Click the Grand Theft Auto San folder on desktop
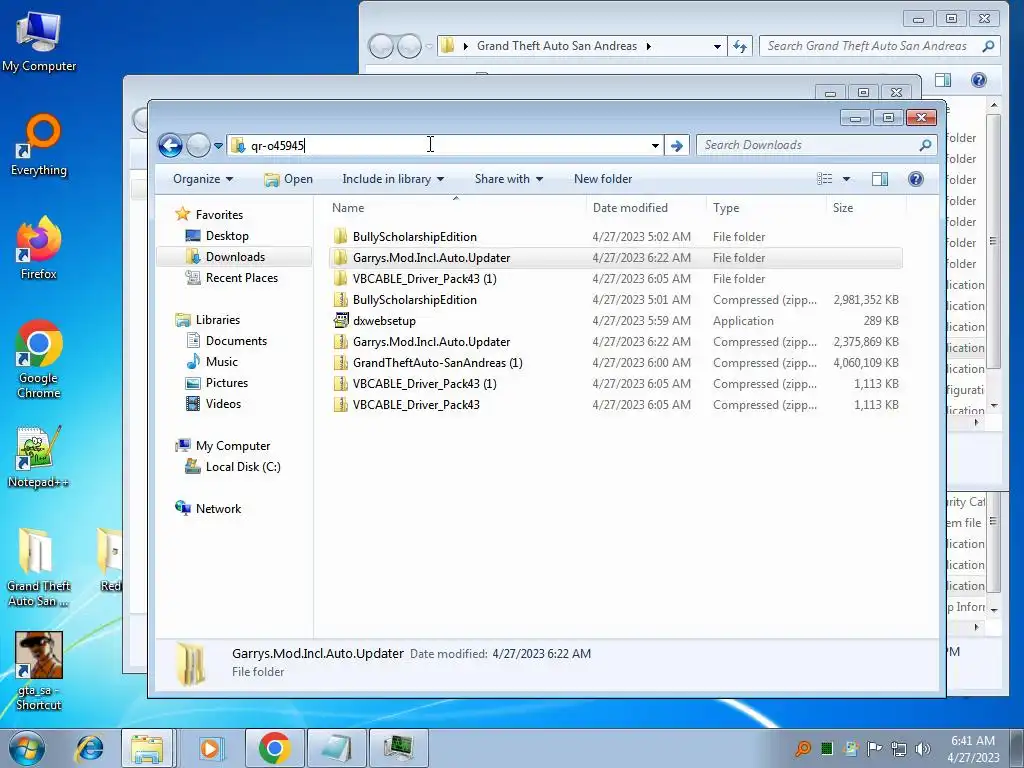 click(39, 568)
